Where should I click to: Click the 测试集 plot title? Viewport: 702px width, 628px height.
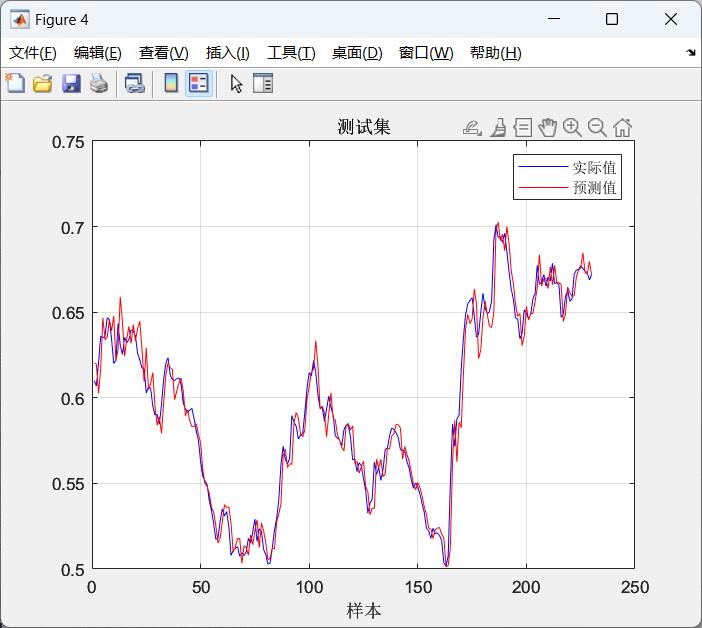363,127
